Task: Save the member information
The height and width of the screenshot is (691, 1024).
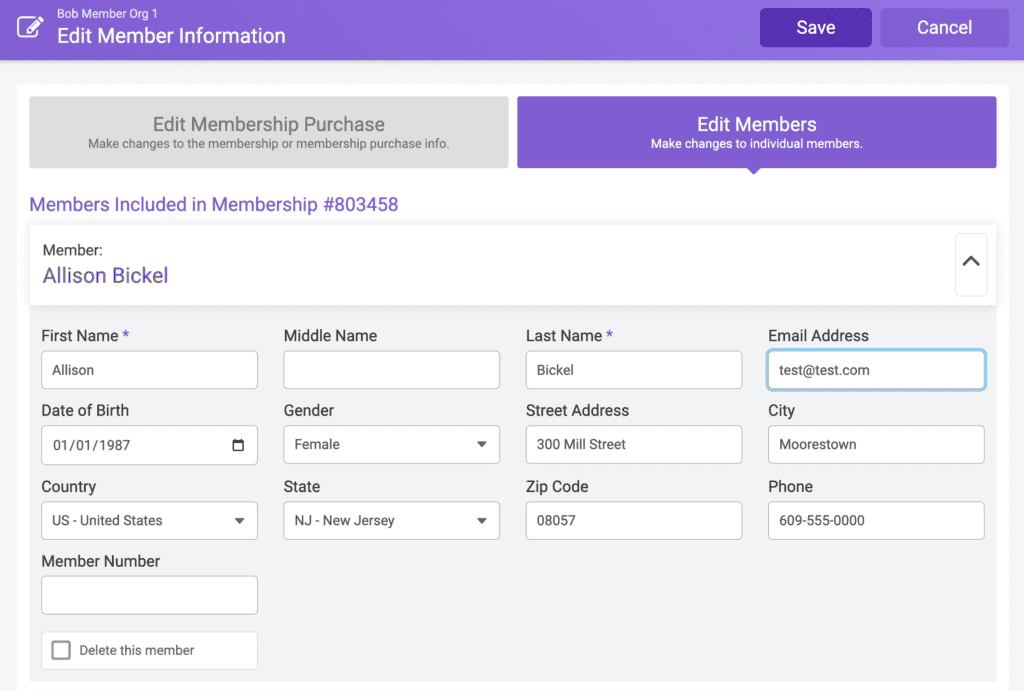Action: (815, 27)
